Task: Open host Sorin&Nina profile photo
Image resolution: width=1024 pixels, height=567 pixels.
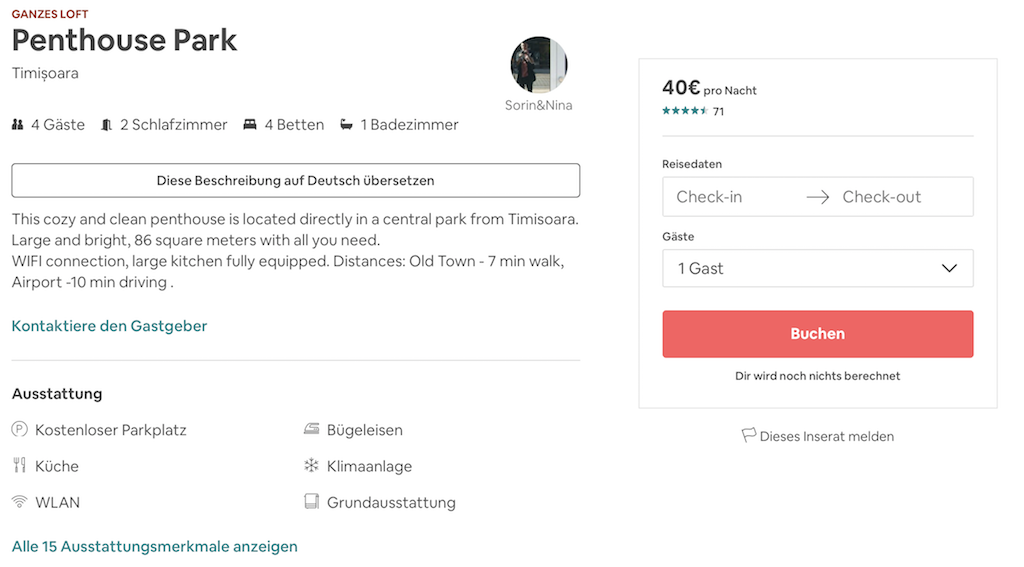Action: (539, 65)
